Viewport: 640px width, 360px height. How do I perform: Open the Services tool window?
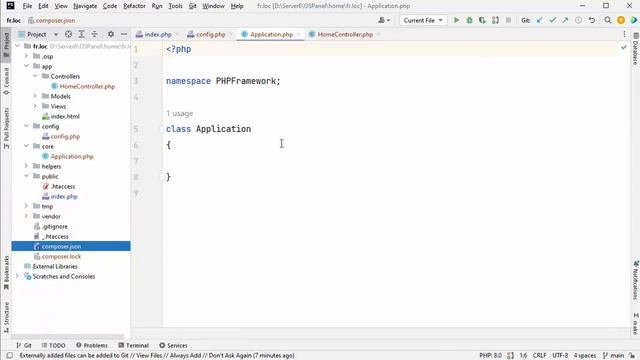173,345
